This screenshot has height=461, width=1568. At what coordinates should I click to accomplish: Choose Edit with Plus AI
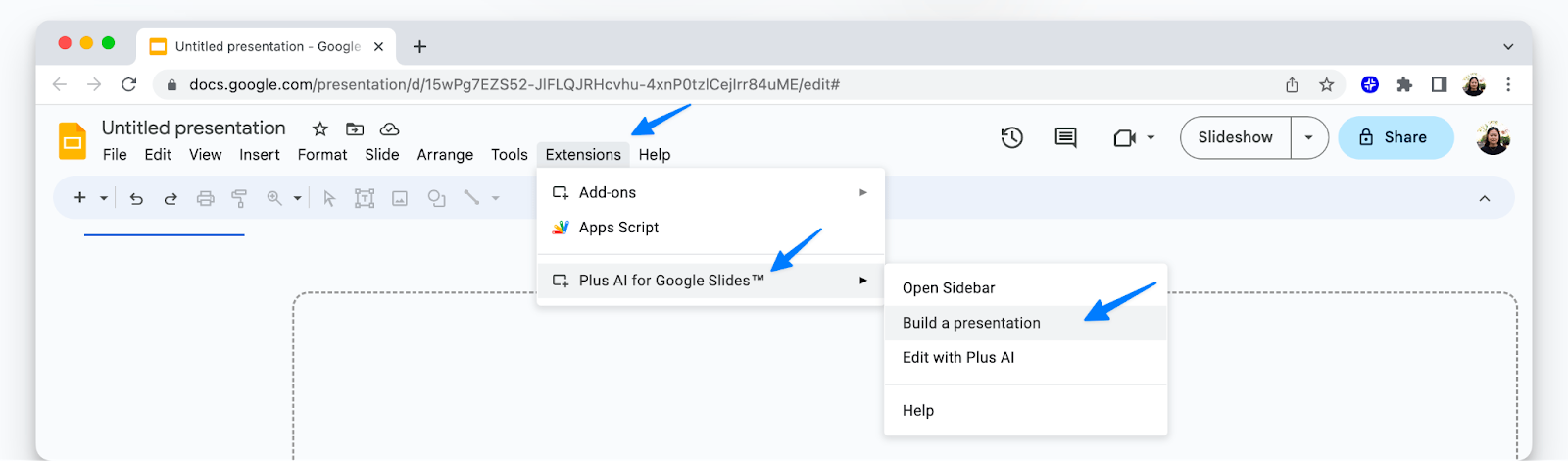pyautogui.click(x=1026, y=358)
